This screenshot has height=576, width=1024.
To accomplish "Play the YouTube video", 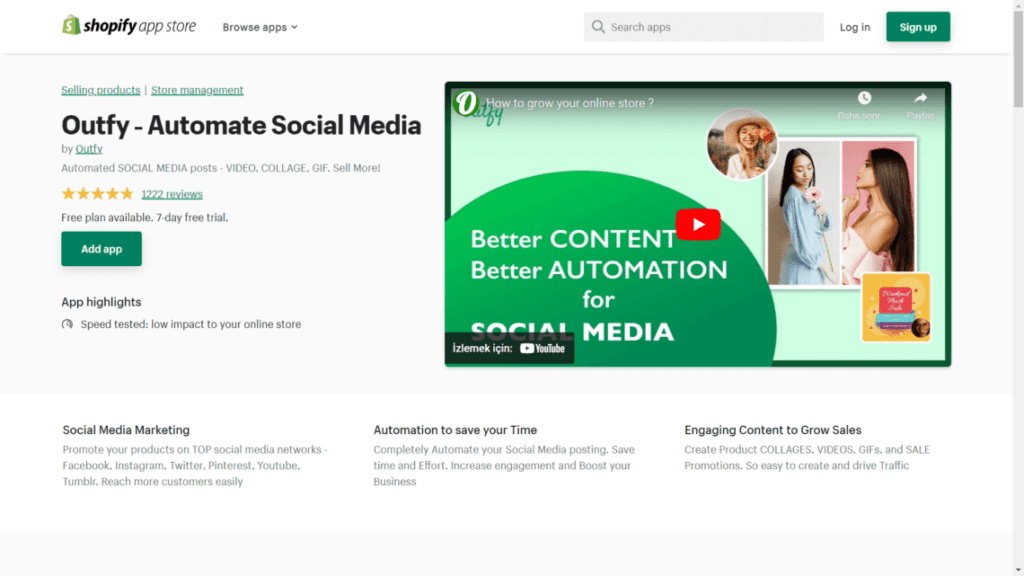I will click(698, 224).
